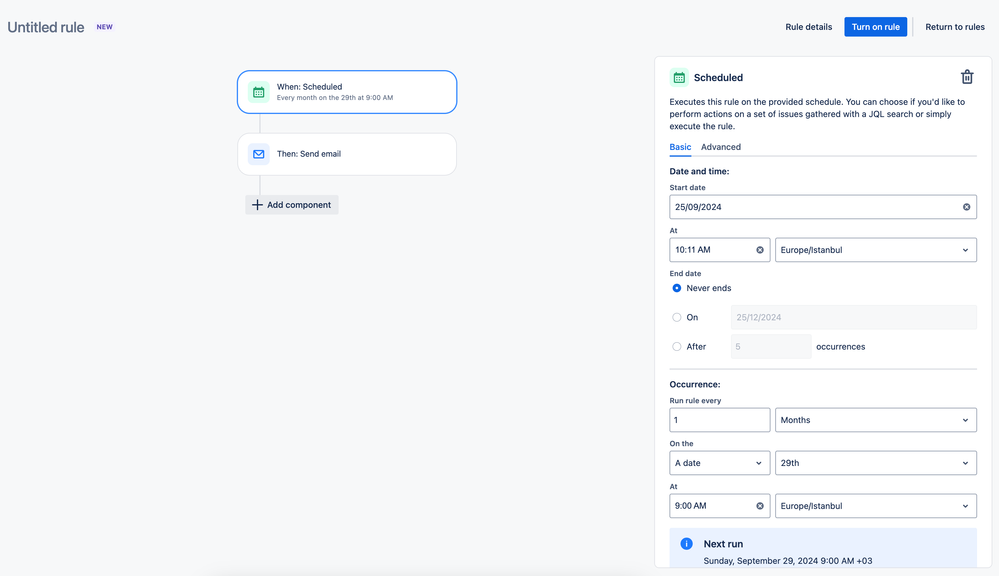Click the Run rule every number field
This screenshot has height=576, width=999.
point(719,420)
